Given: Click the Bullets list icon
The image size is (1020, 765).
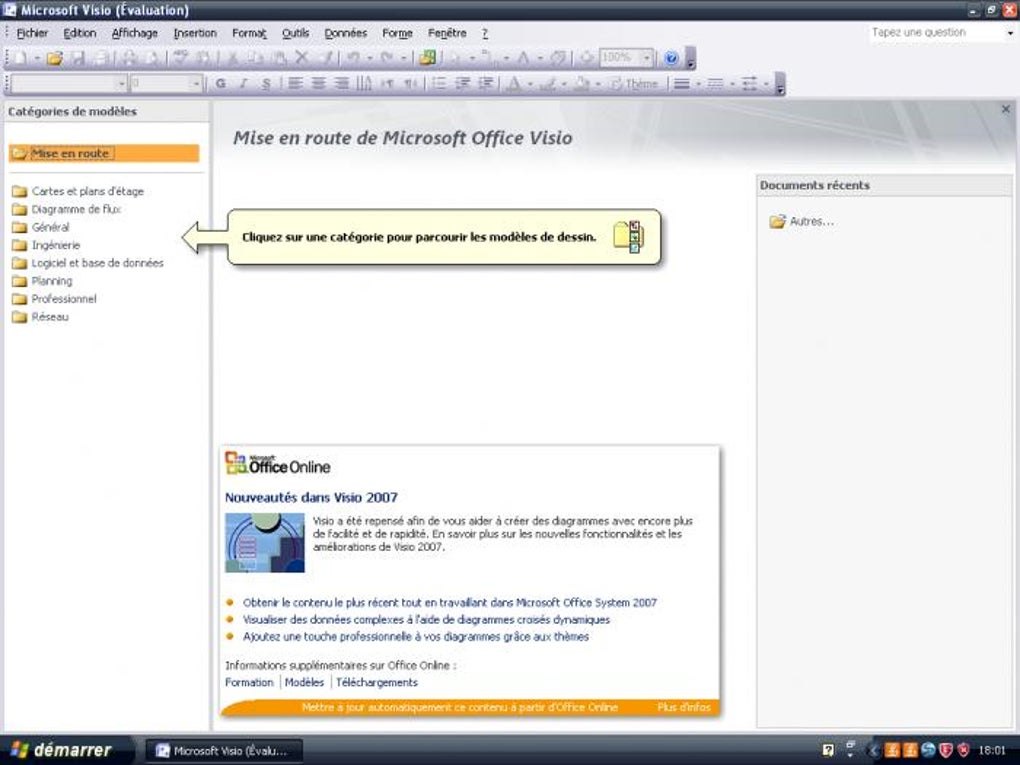Looking at the screenshot, I should (x=439, y=83).
